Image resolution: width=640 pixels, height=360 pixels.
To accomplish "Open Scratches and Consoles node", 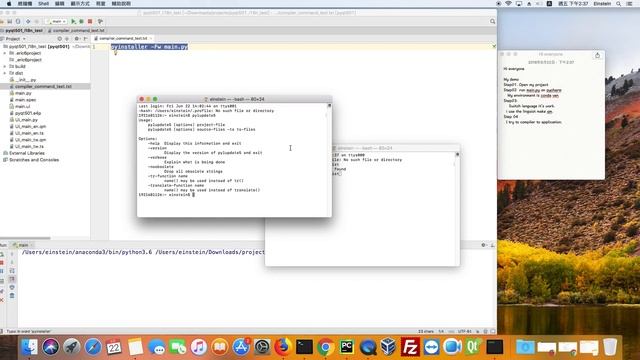I will tap(31, 160).
